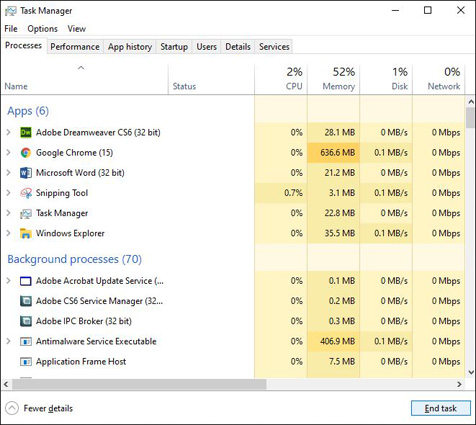Click Snipping Tool's 0.7% CPU value
The image size is (476, 425).
pos(293,193)
